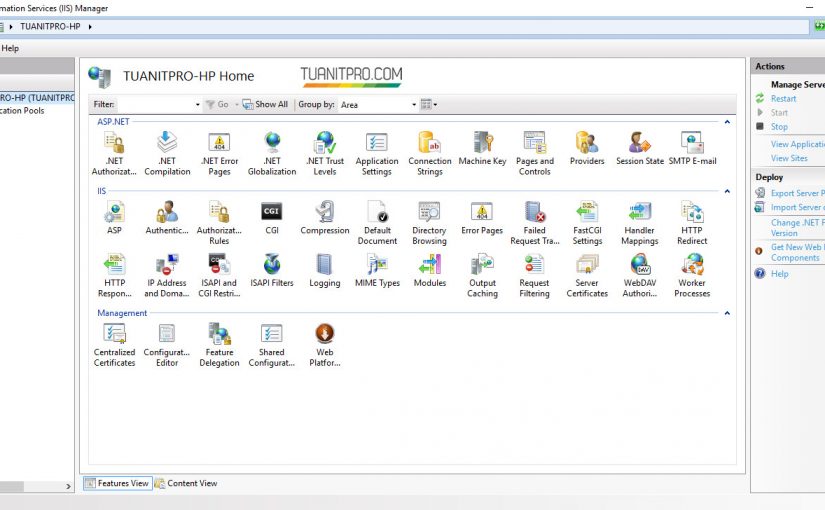Open .NET Compilation feature
825x510 pixels.
pos(167,153)
